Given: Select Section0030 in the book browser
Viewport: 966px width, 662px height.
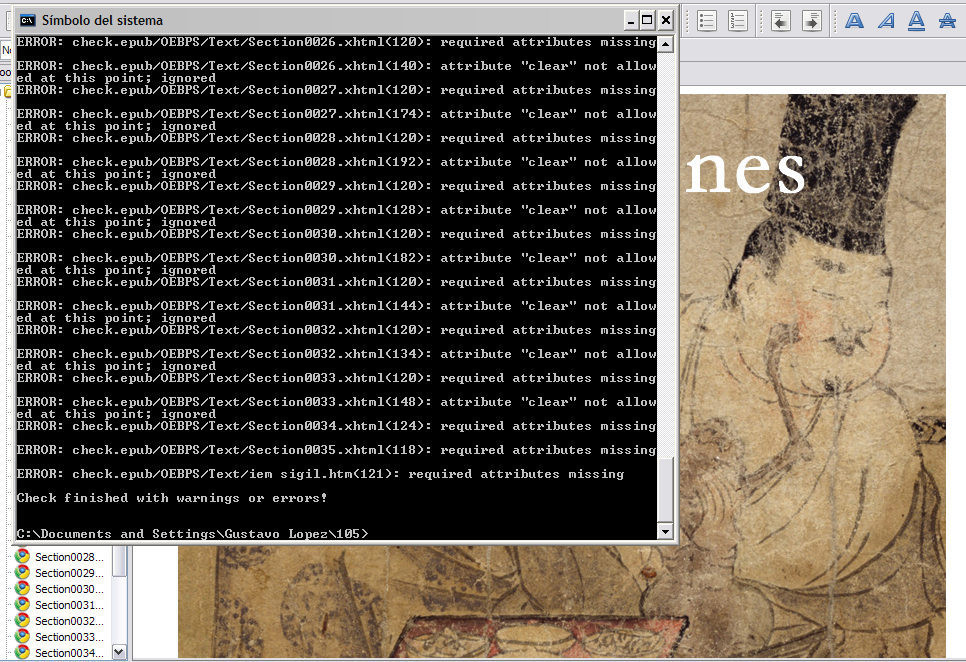Looking at the screenshot, I should pyautogui.click(x=69, y=589).
